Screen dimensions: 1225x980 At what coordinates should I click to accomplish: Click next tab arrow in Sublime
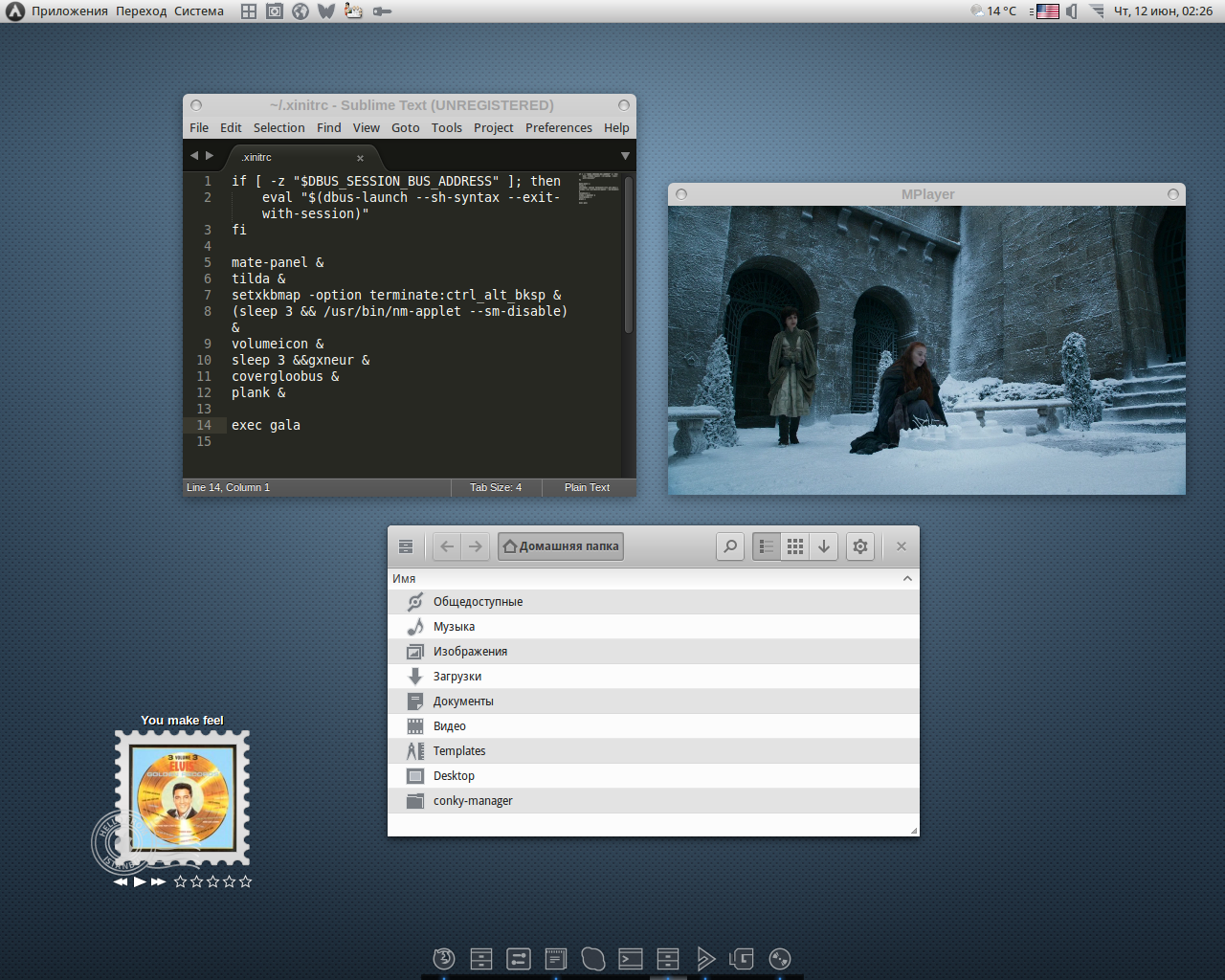pos(210,156)
